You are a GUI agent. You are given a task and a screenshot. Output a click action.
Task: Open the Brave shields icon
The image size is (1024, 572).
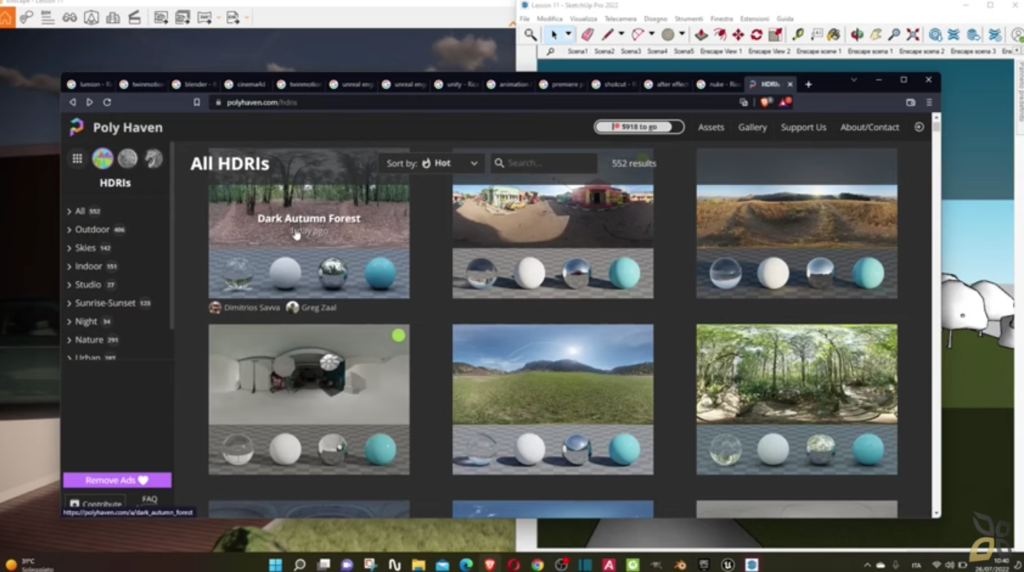[766, 102]
